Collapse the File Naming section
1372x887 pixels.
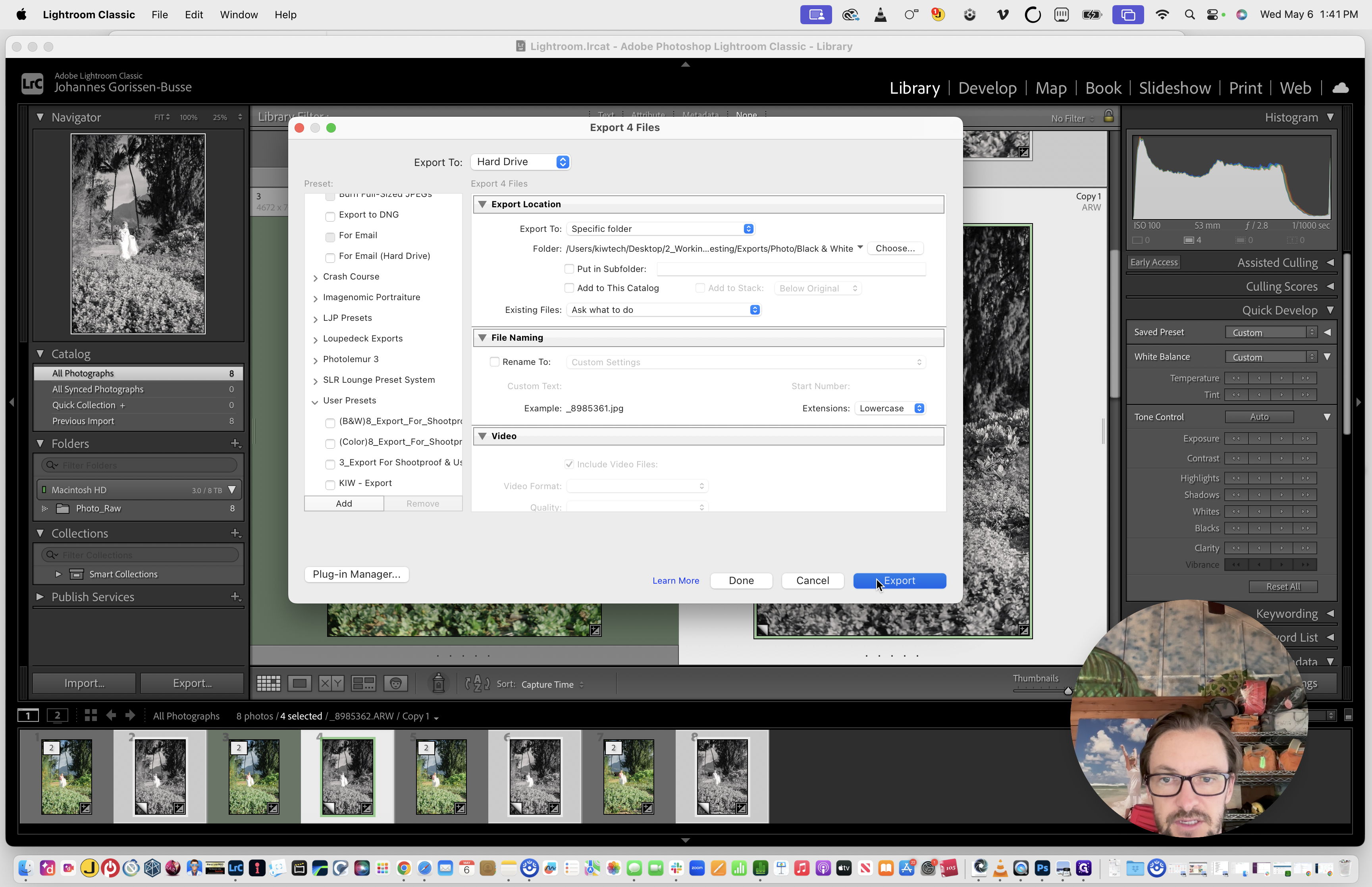(482, 337)
